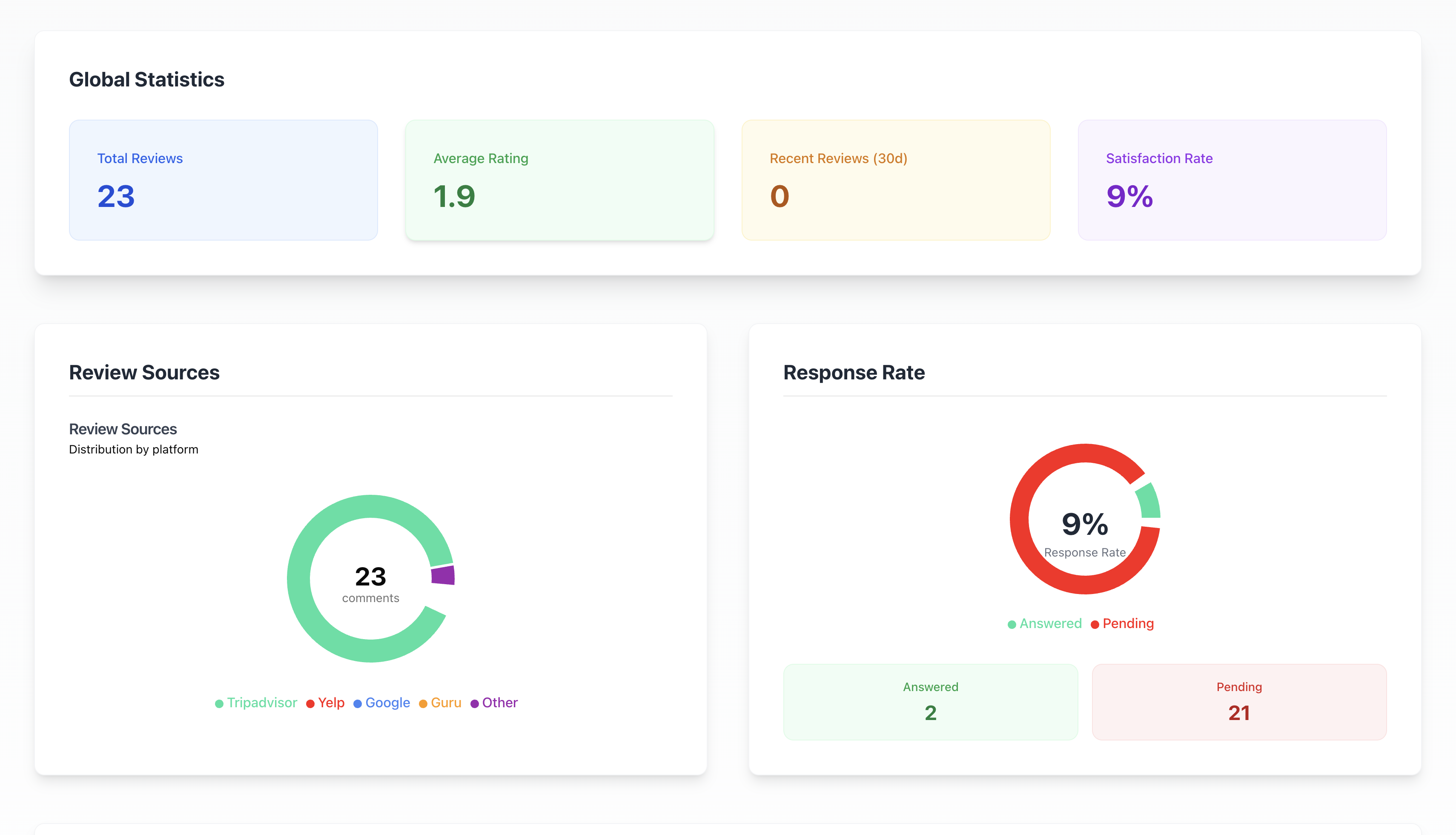
Task: Toggle the Other legend item
Action: (x=499, y=703)
